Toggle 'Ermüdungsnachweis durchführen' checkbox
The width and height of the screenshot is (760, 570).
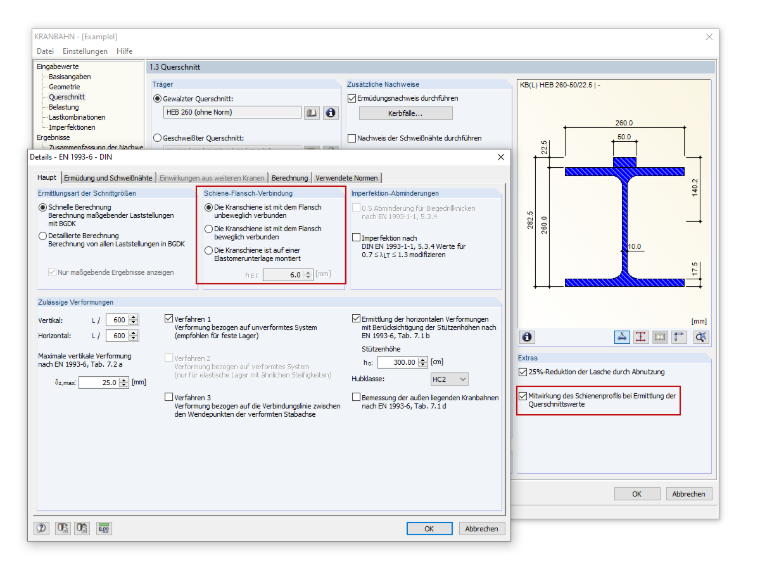pyautogui.click(x=352, y=98)
